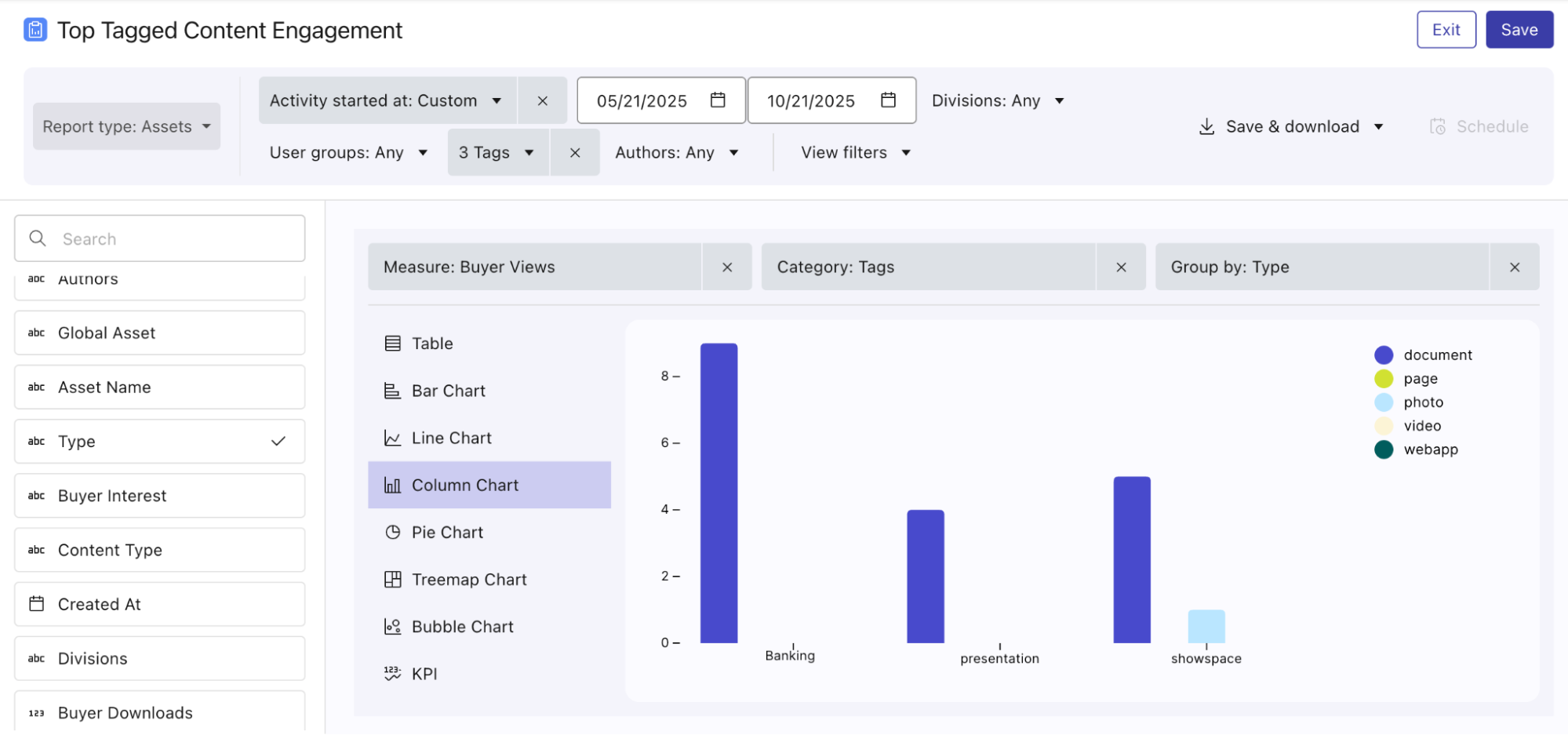Click the Save button

tap(1519, 29)
